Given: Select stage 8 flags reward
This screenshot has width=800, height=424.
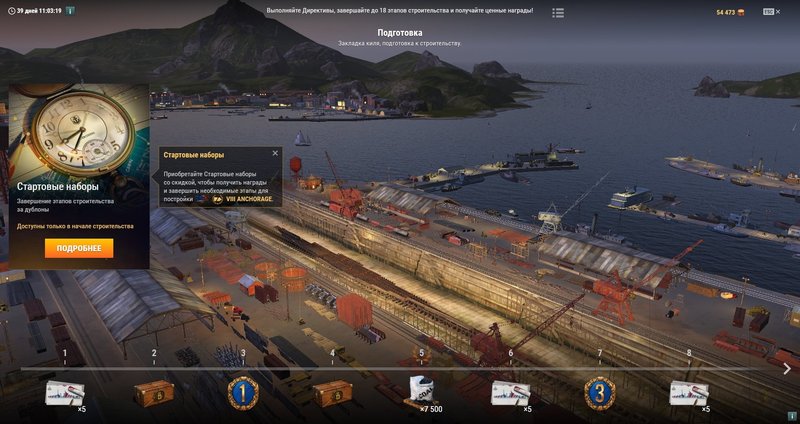Looking at the screenshot, I should tap(689, 393).
